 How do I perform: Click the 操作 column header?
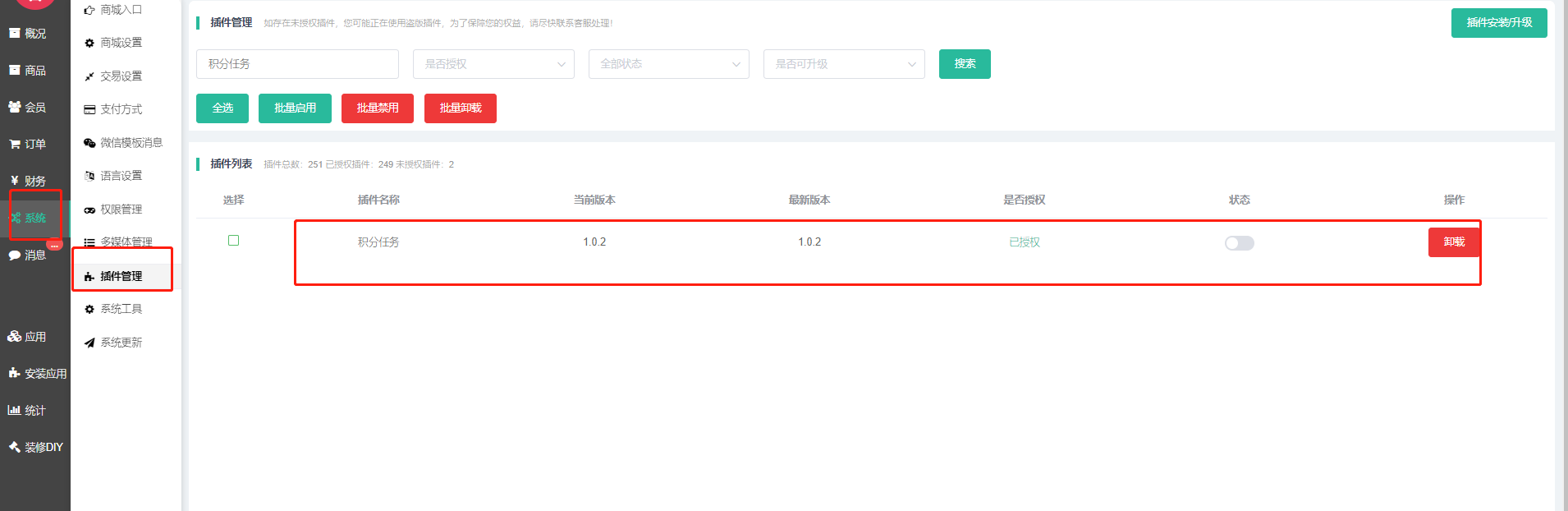click(x=1454, y=200)
